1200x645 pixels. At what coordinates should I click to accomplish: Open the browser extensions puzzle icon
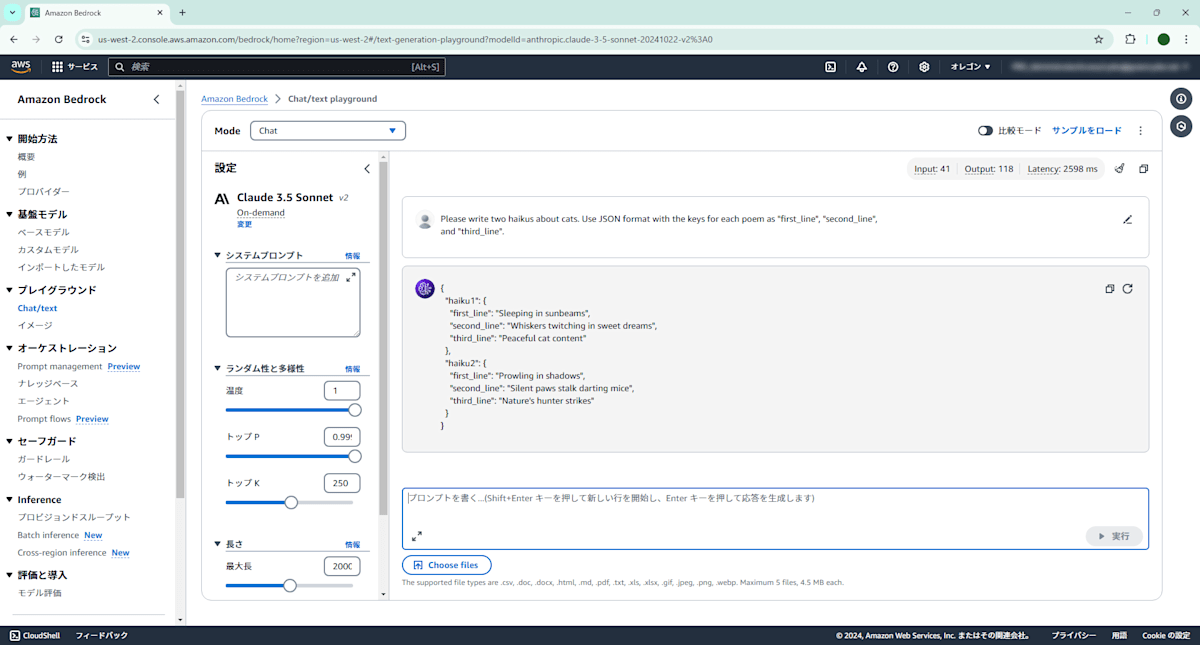point(1130,39)
